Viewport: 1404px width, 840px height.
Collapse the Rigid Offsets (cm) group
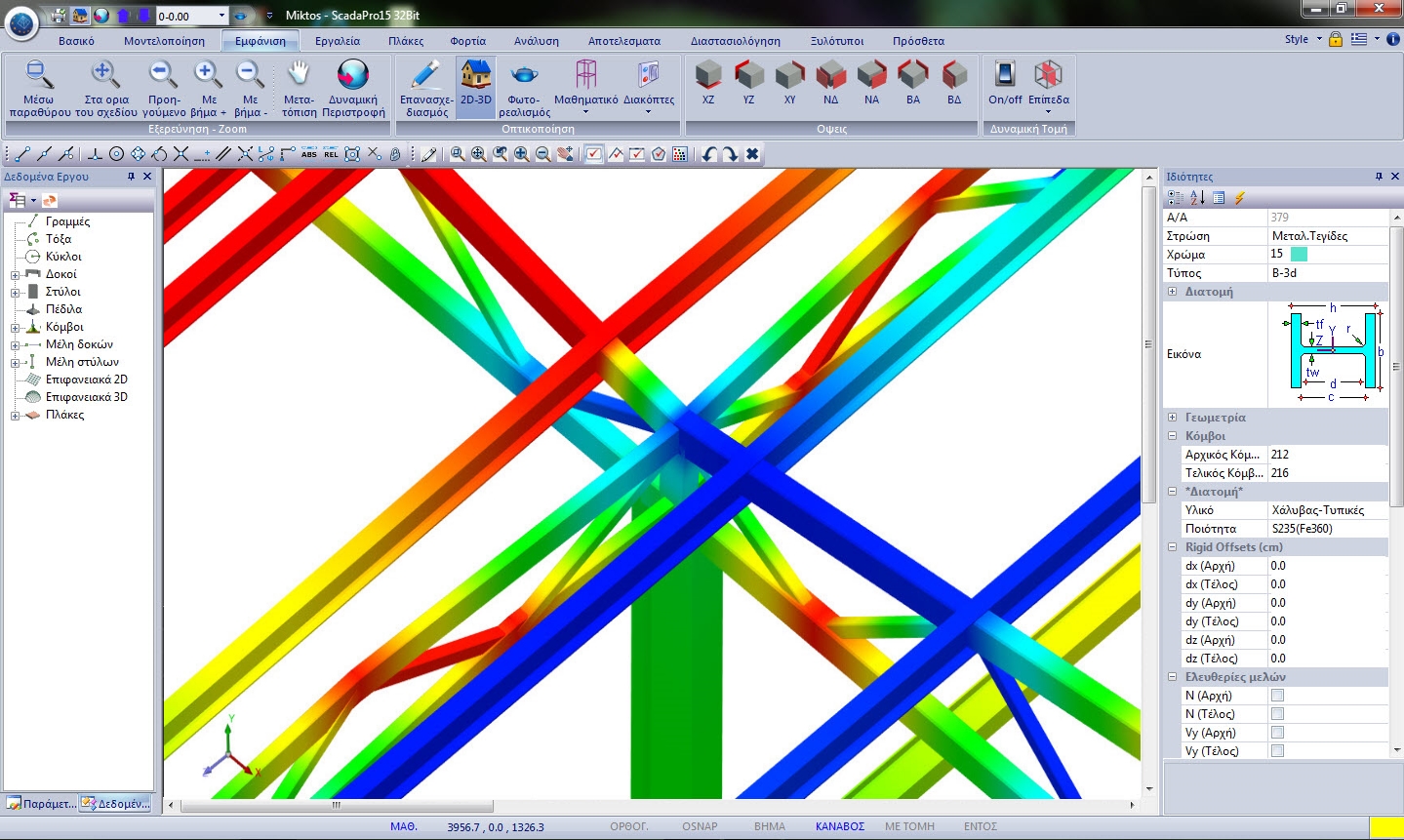pos(1173,547)
